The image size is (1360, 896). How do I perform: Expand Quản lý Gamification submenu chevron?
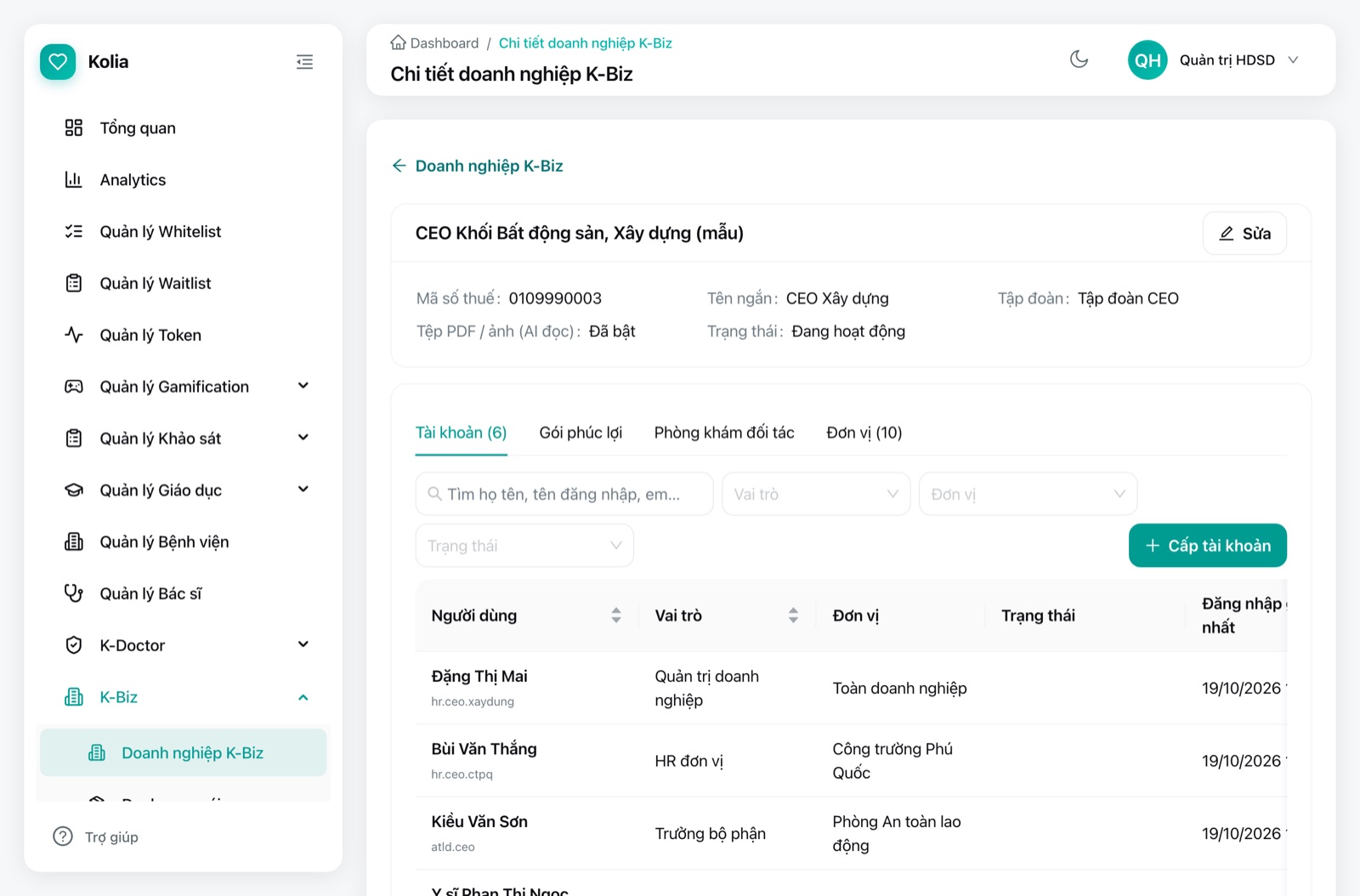303,386
